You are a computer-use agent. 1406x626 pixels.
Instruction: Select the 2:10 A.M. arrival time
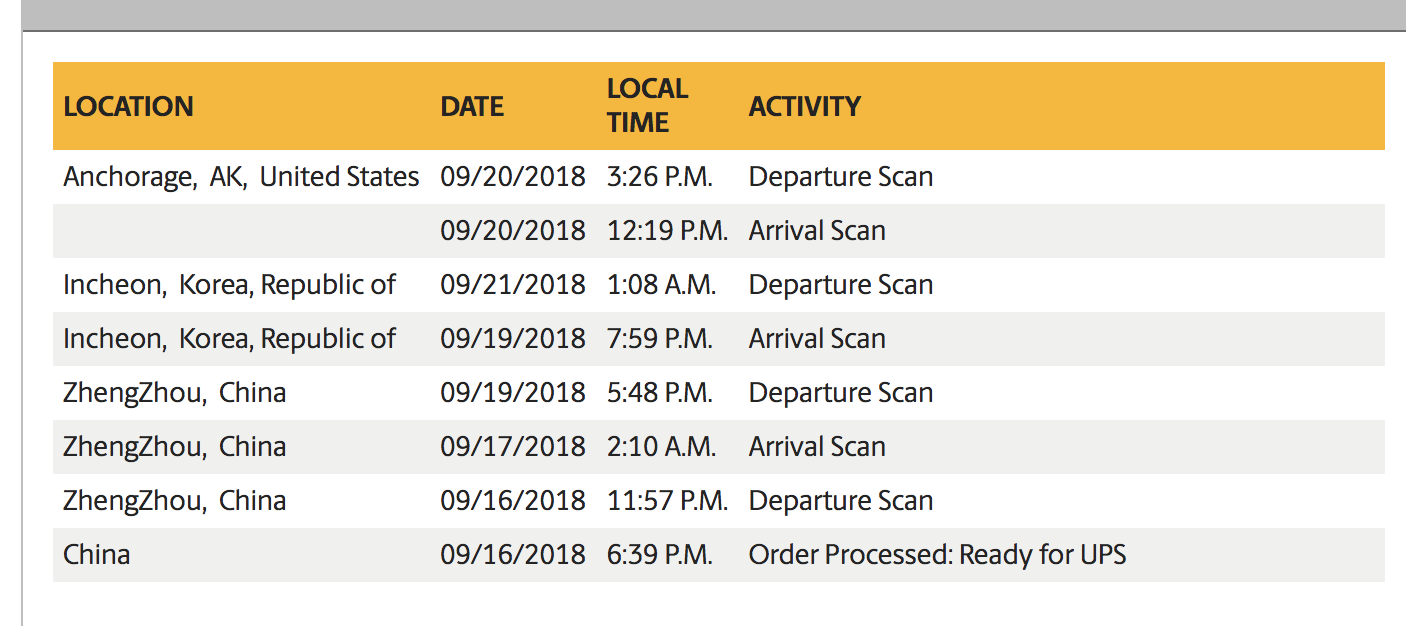(661, 447)
